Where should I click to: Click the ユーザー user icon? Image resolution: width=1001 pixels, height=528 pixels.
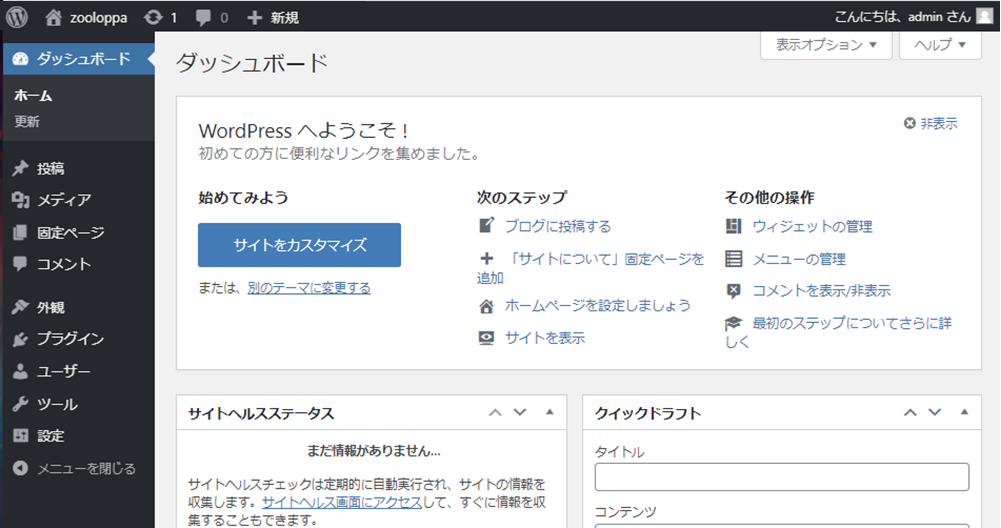point(20,371)
